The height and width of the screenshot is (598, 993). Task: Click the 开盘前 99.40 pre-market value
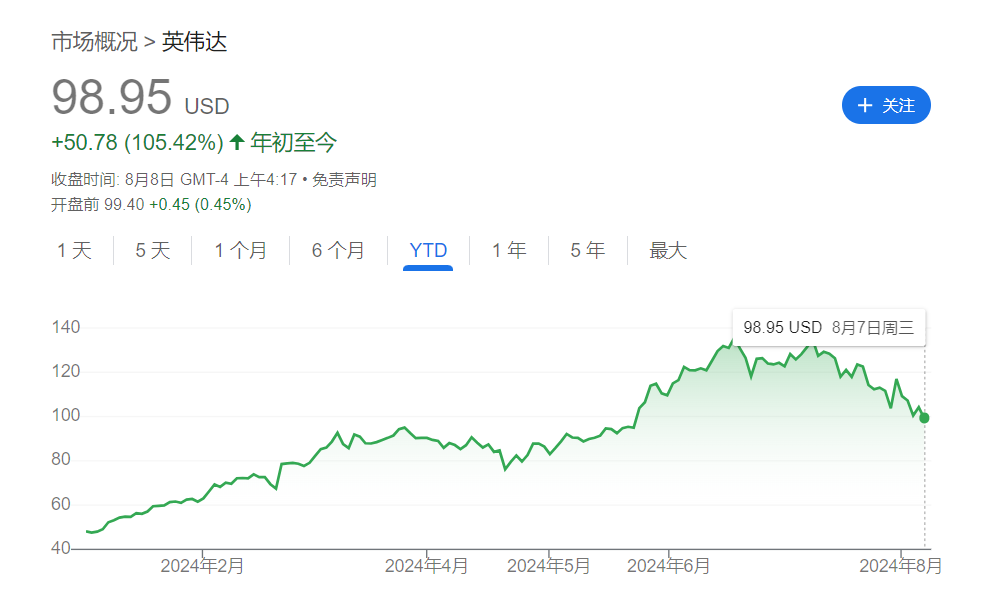click(98, 205)
